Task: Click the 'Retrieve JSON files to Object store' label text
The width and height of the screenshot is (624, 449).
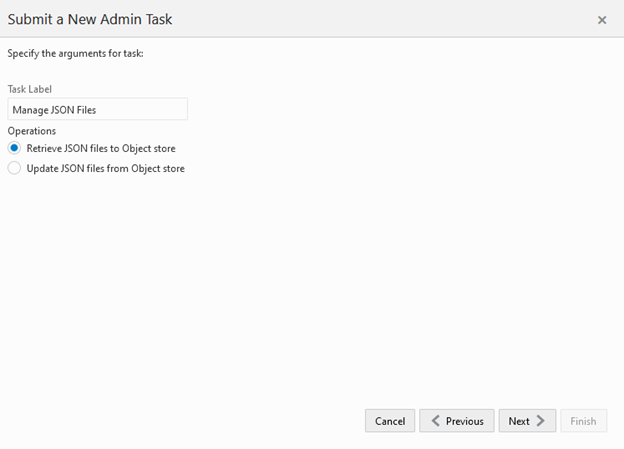Action: tap(101, 148)
